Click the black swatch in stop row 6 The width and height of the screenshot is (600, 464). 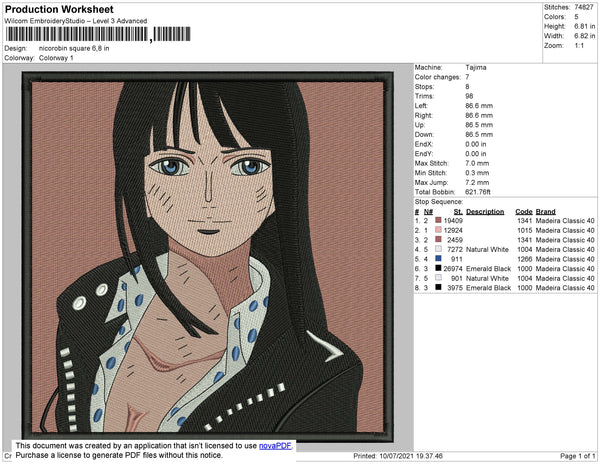click(x=439, y=268)
